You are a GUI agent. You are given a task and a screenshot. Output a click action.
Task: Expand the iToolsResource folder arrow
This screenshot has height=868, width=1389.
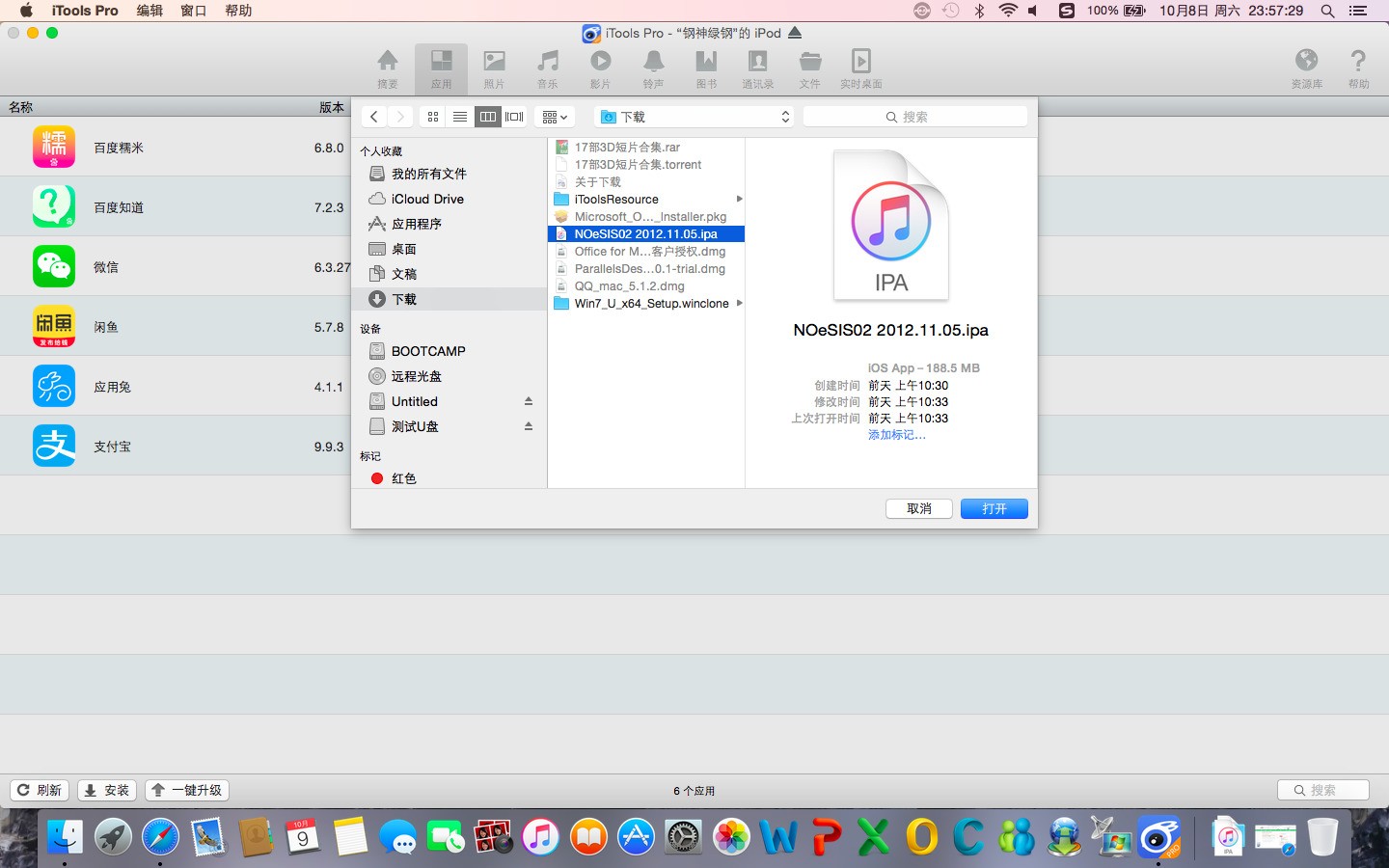739,199
